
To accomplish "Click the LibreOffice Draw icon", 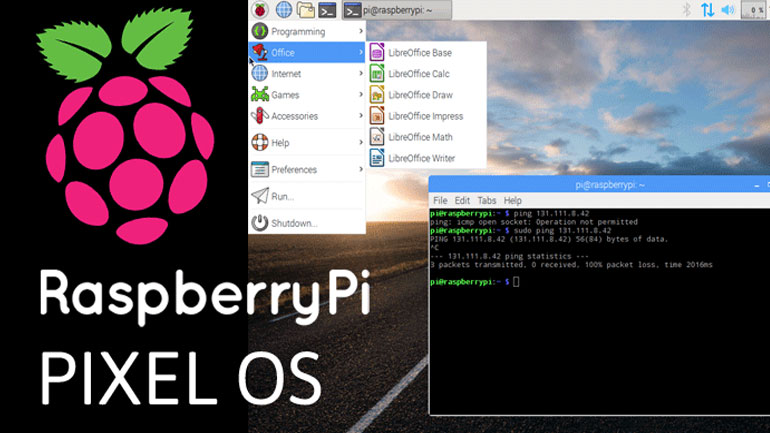I will (x=377, y=94).
